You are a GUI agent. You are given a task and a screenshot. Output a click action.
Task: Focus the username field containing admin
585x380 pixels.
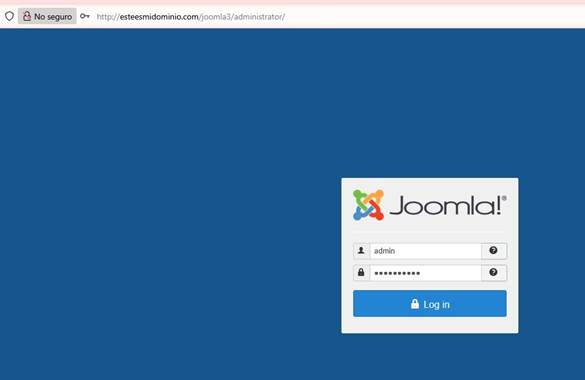tap(425, 251)
